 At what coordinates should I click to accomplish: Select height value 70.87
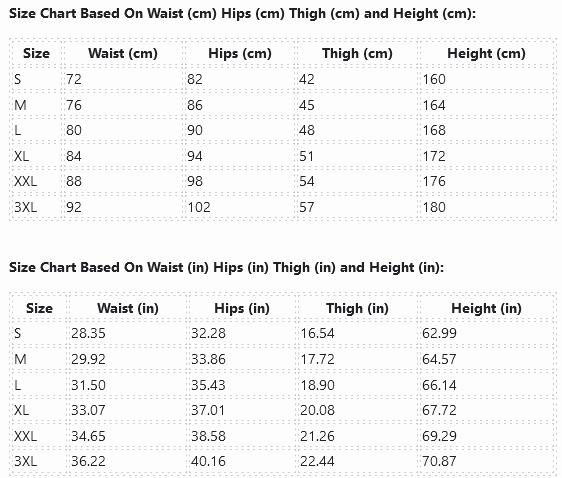439,461
